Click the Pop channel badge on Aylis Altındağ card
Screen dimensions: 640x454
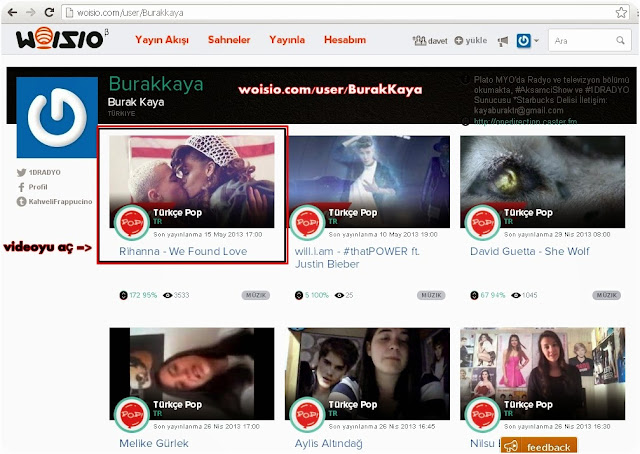(307, 414)
